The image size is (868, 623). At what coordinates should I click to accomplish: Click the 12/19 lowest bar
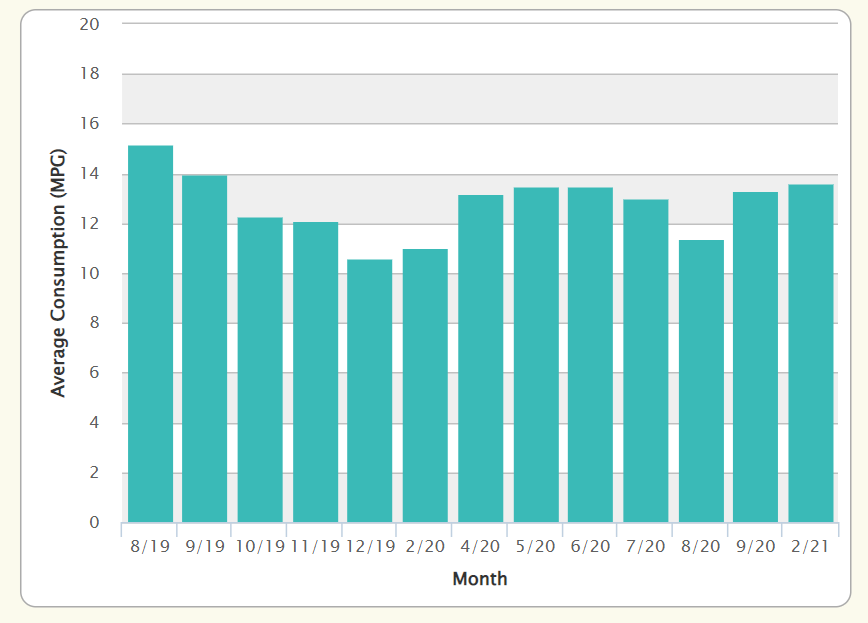coord(370,391)
